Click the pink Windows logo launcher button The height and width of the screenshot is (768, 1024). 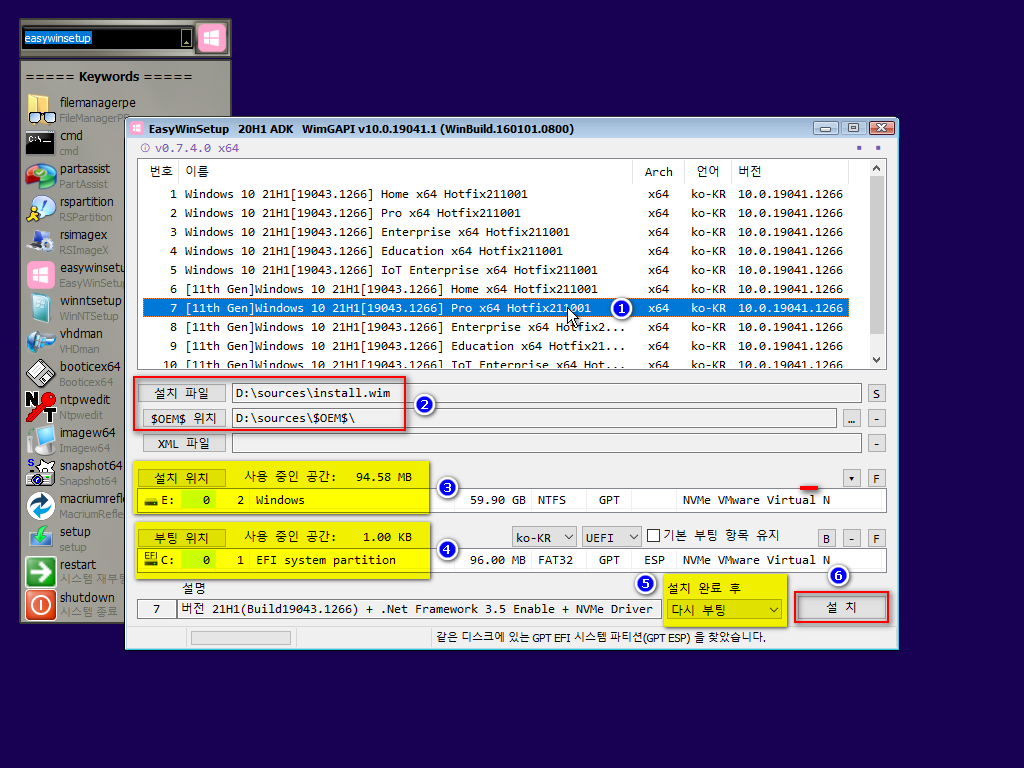(211, 38)
